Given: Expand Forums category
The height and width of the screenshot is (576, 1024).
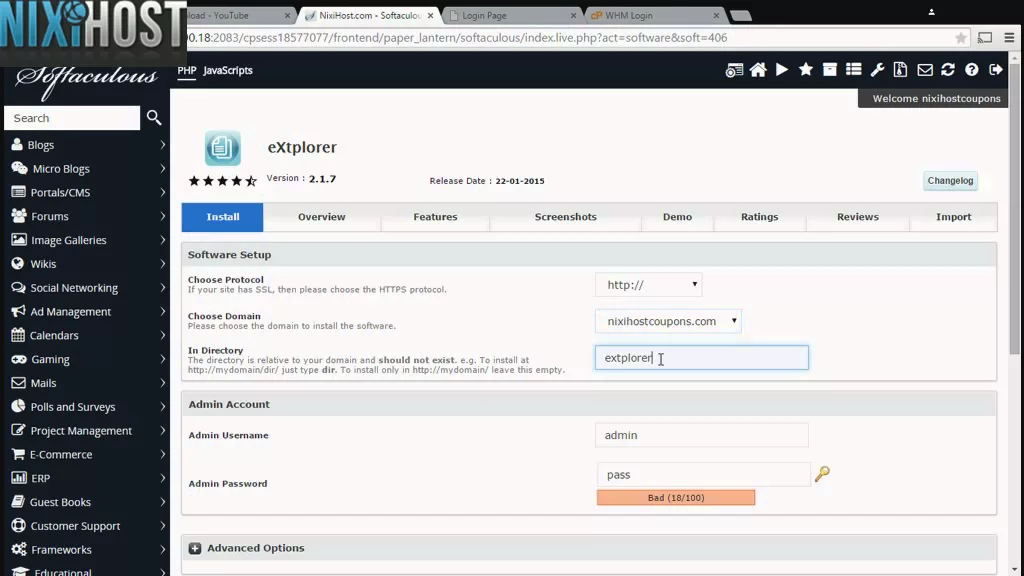Looking at the screenshot, I should 88,216.
